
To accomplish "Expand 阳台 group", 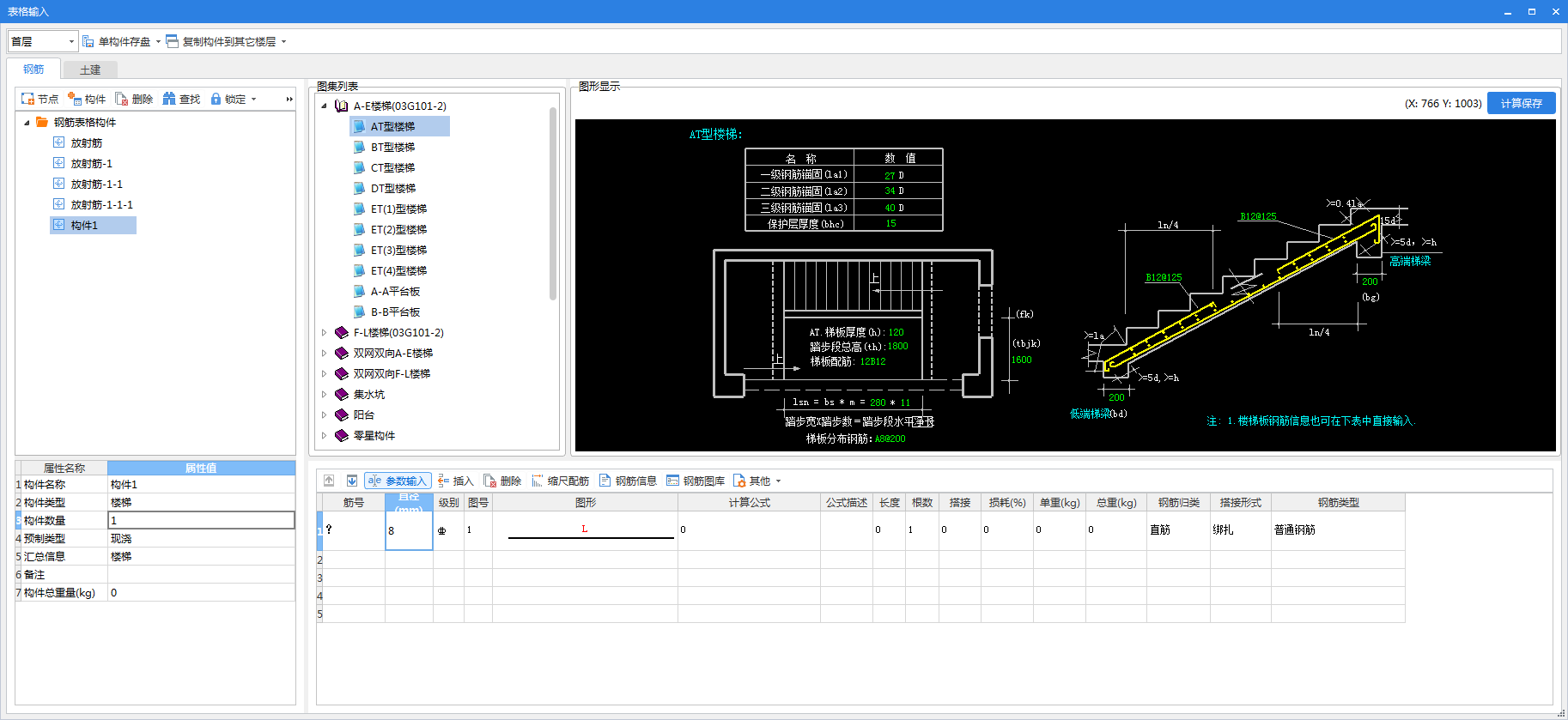I will click(x=324, y=414).
